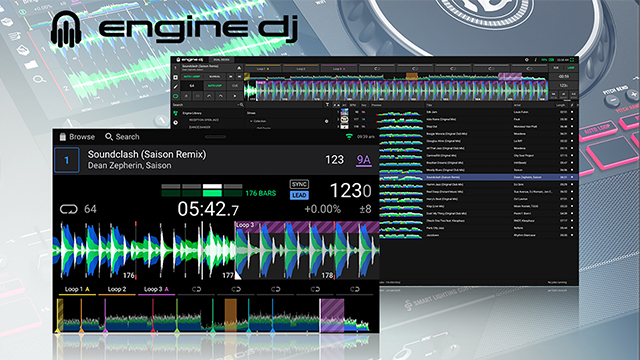The width and height of the screenshot is (640, 360).
Task: Click the play button in desktop deck
Action: (x=235, y=96)
